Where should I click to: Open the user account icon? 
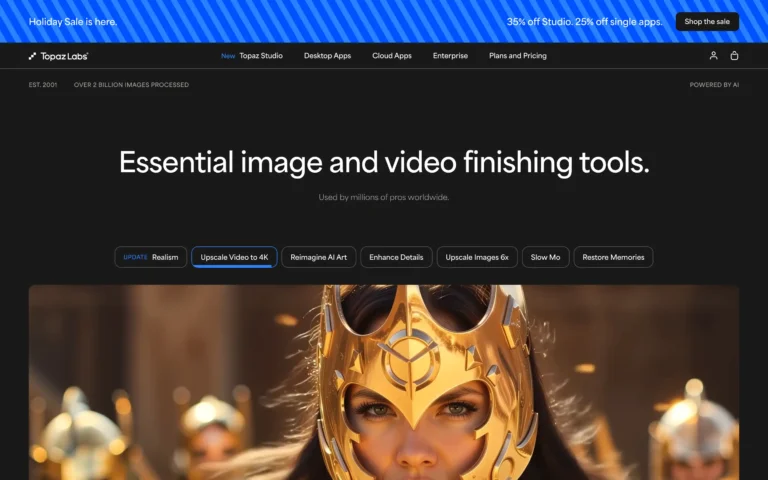(x=714, y=56)
